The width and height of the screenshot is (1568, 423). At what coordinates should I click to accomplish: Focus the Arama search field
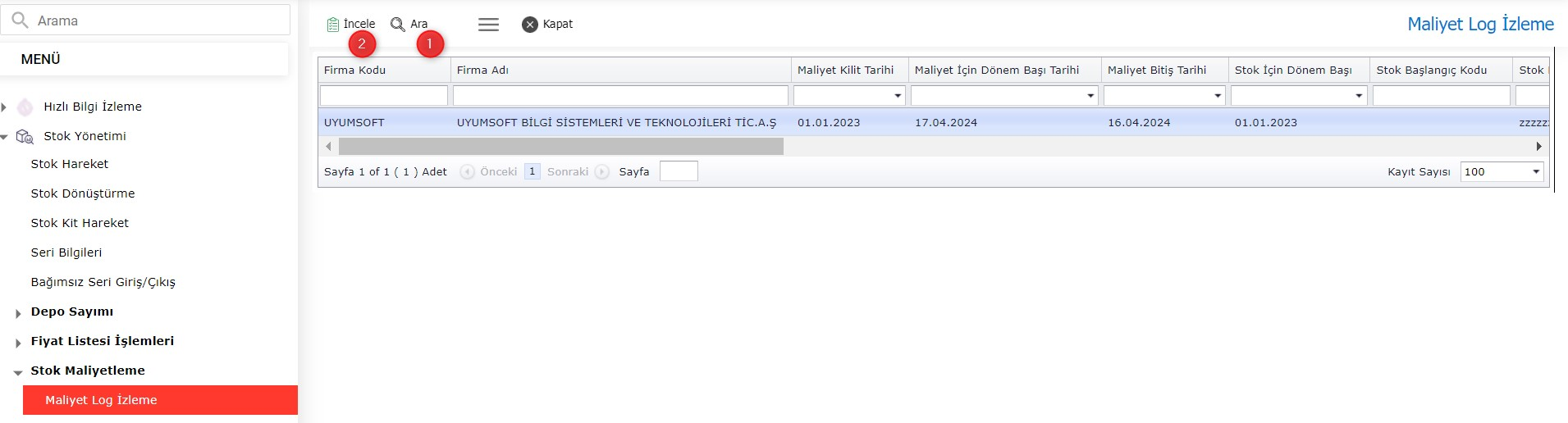click(145, 20)
